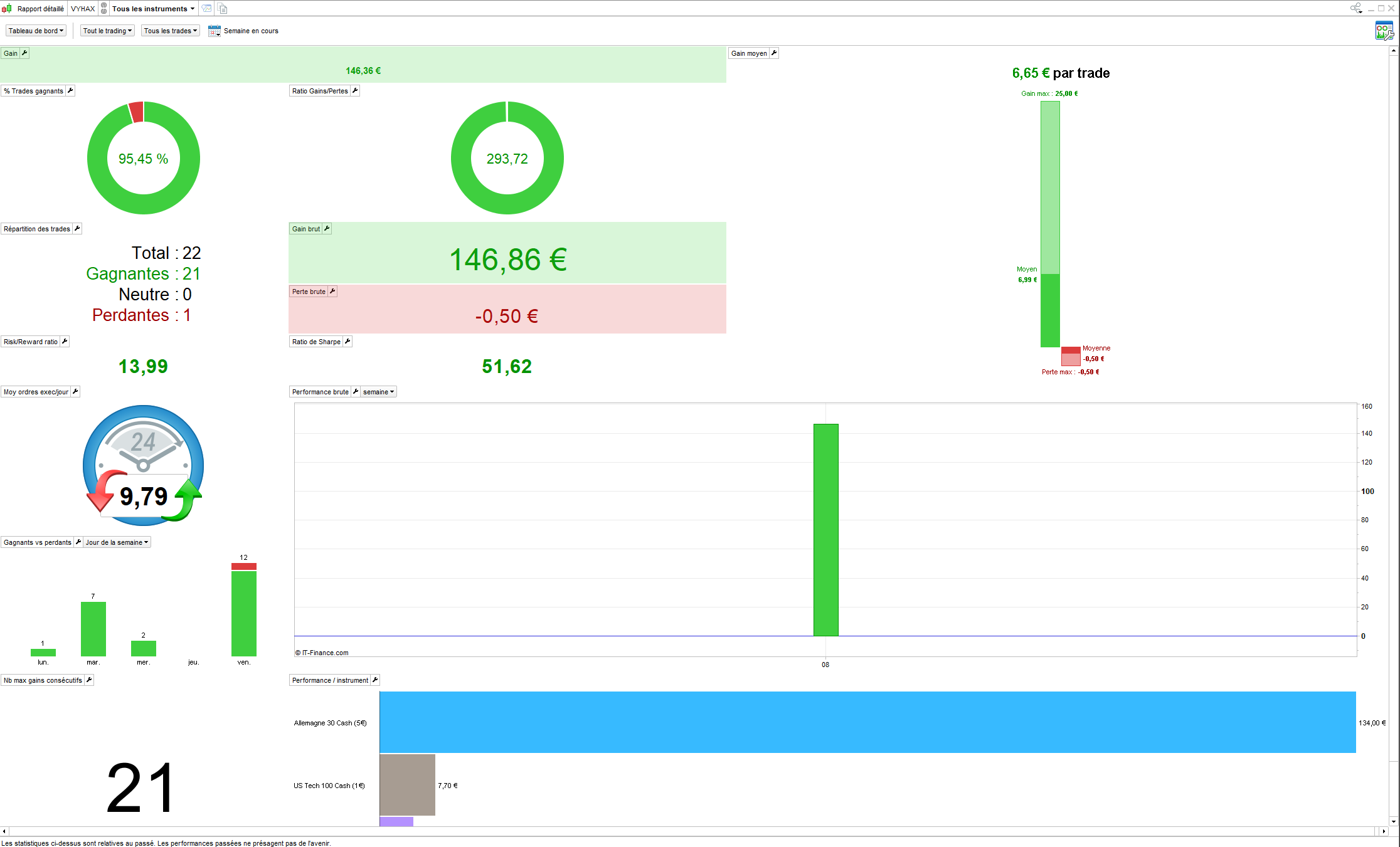Click the chart export icon in title bar
The image size is (1400, 847).
(x=206, y=9)
